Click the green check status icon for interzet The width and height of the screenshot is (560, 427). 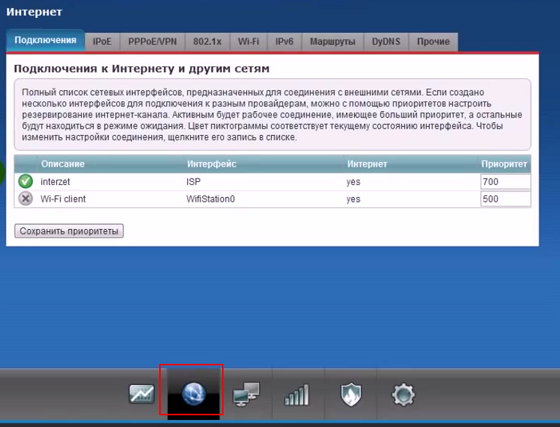click(25, 181)
